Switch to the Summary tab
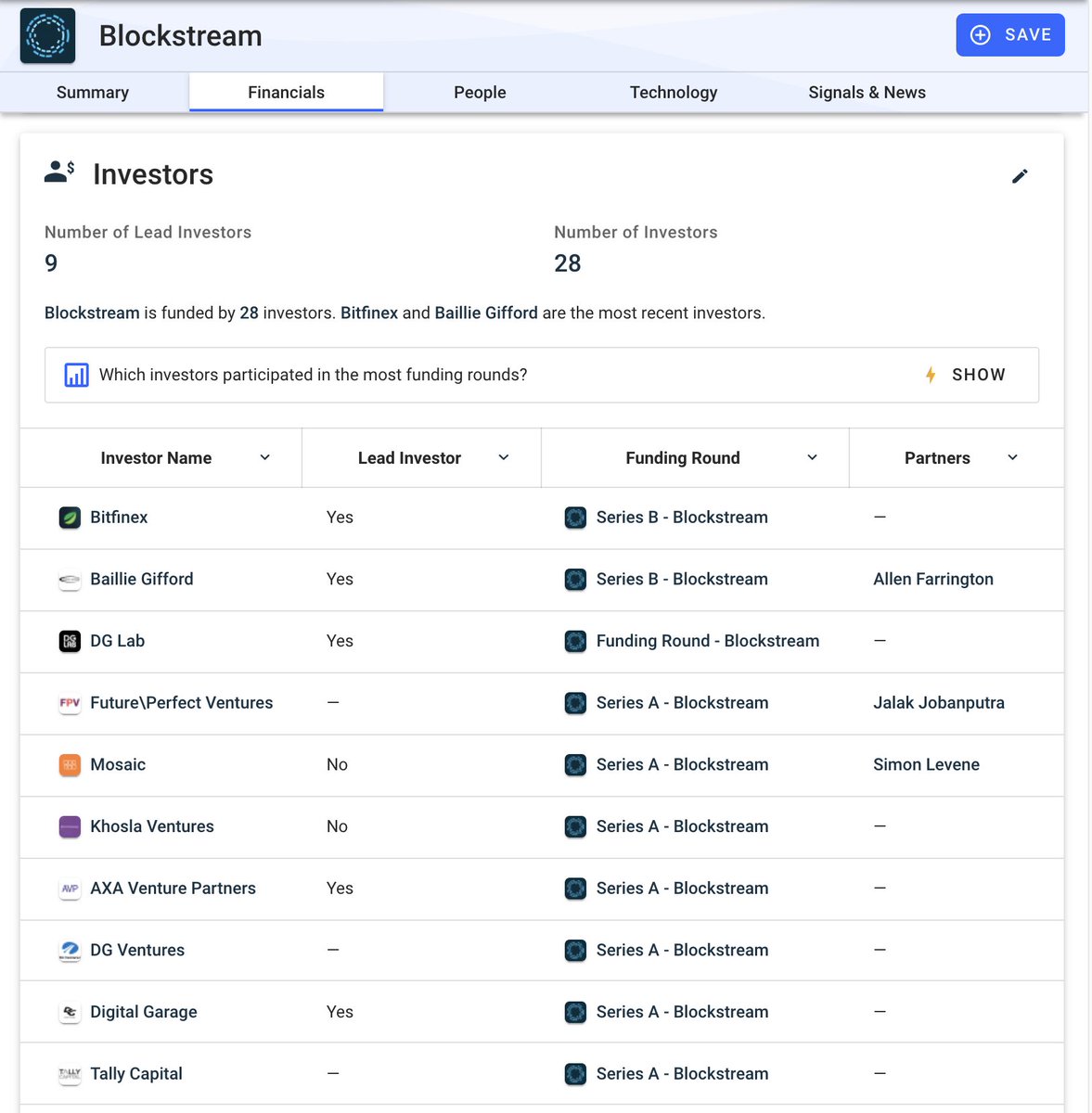1092x1113 pixels. (93, 93)
